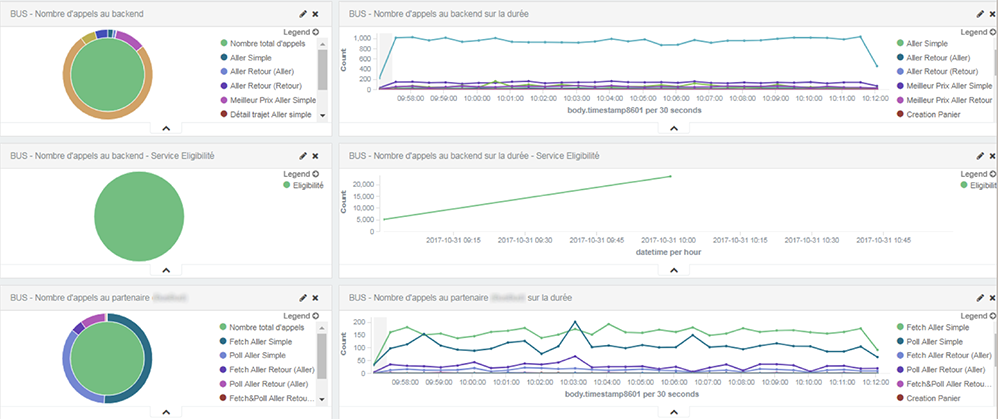Toggle Legend in the backend pie panel

tap(301, 32)
